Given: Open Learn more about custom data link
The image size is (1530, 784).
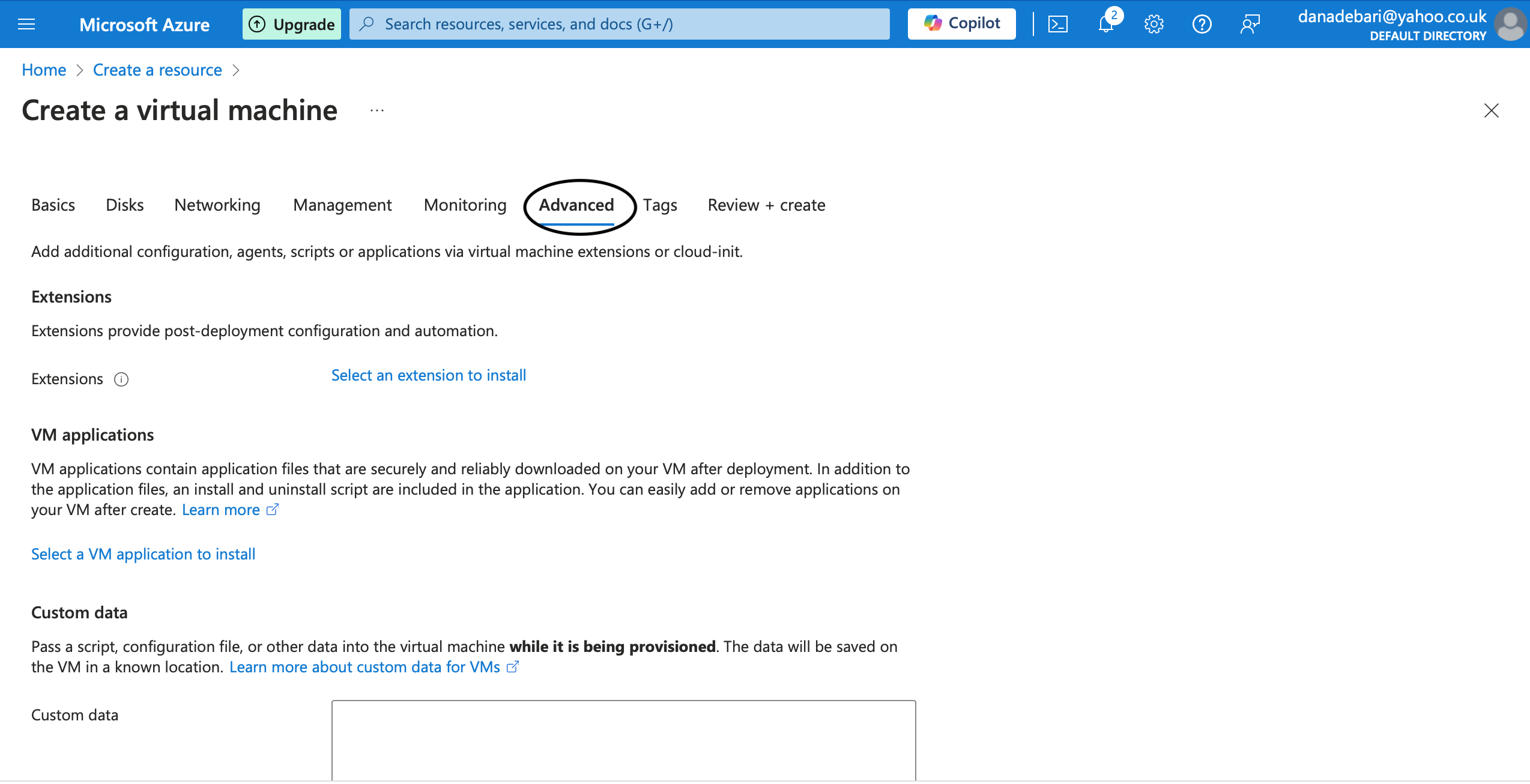Looking at the screenshot, I should [364, 667].
